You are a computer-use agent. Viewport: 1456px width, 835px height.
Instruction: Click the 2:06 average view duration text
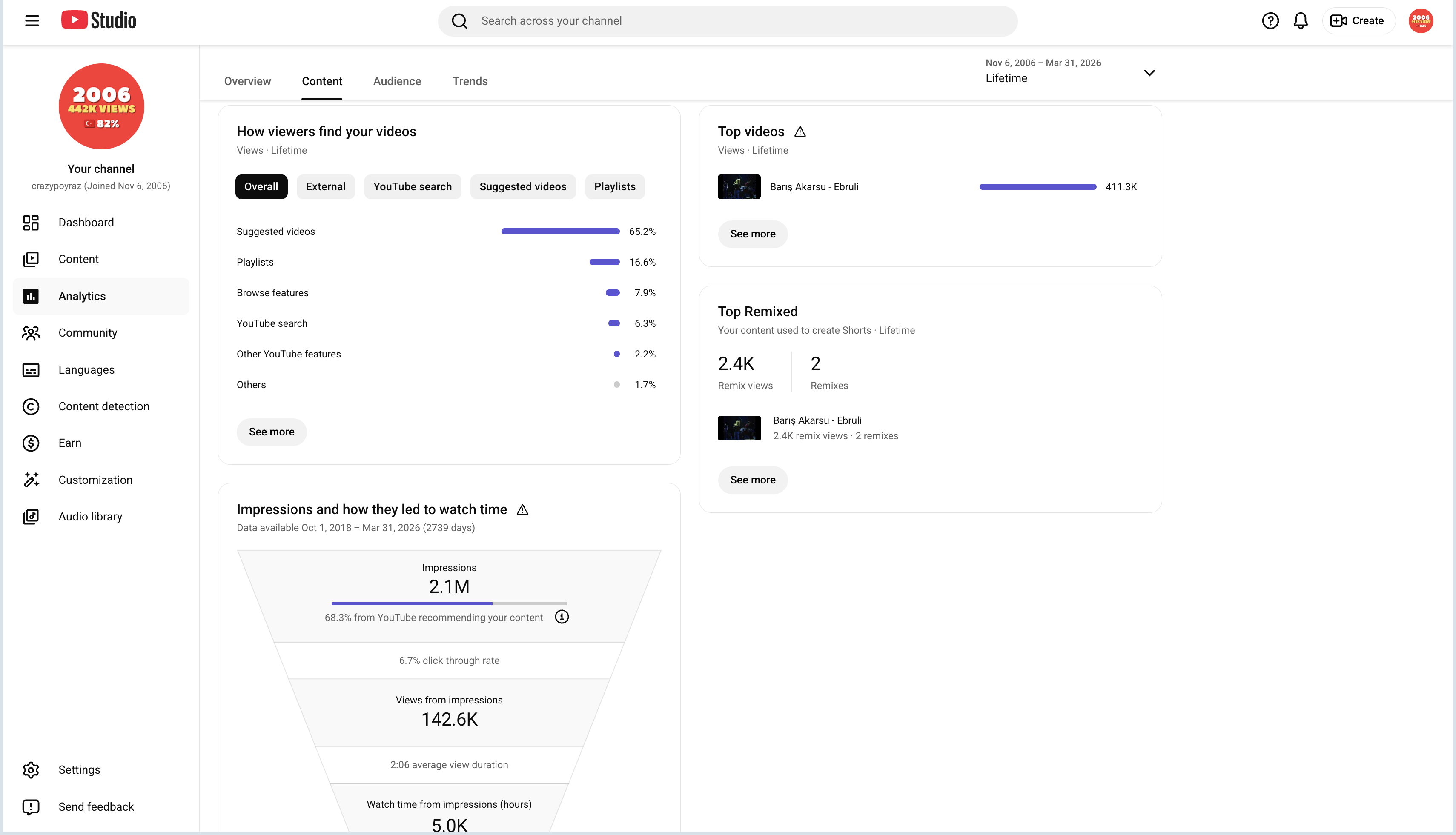click(449, 765)
